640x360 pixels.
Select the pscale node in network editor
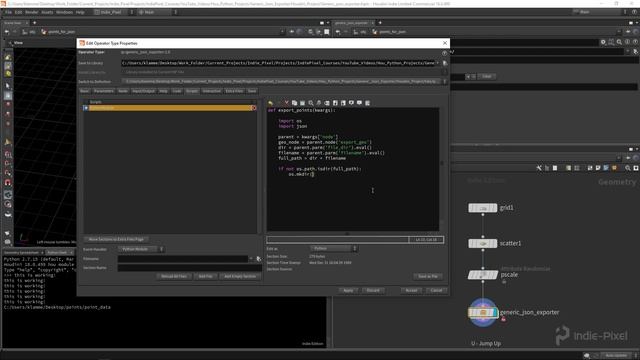(x=482, y=275)
